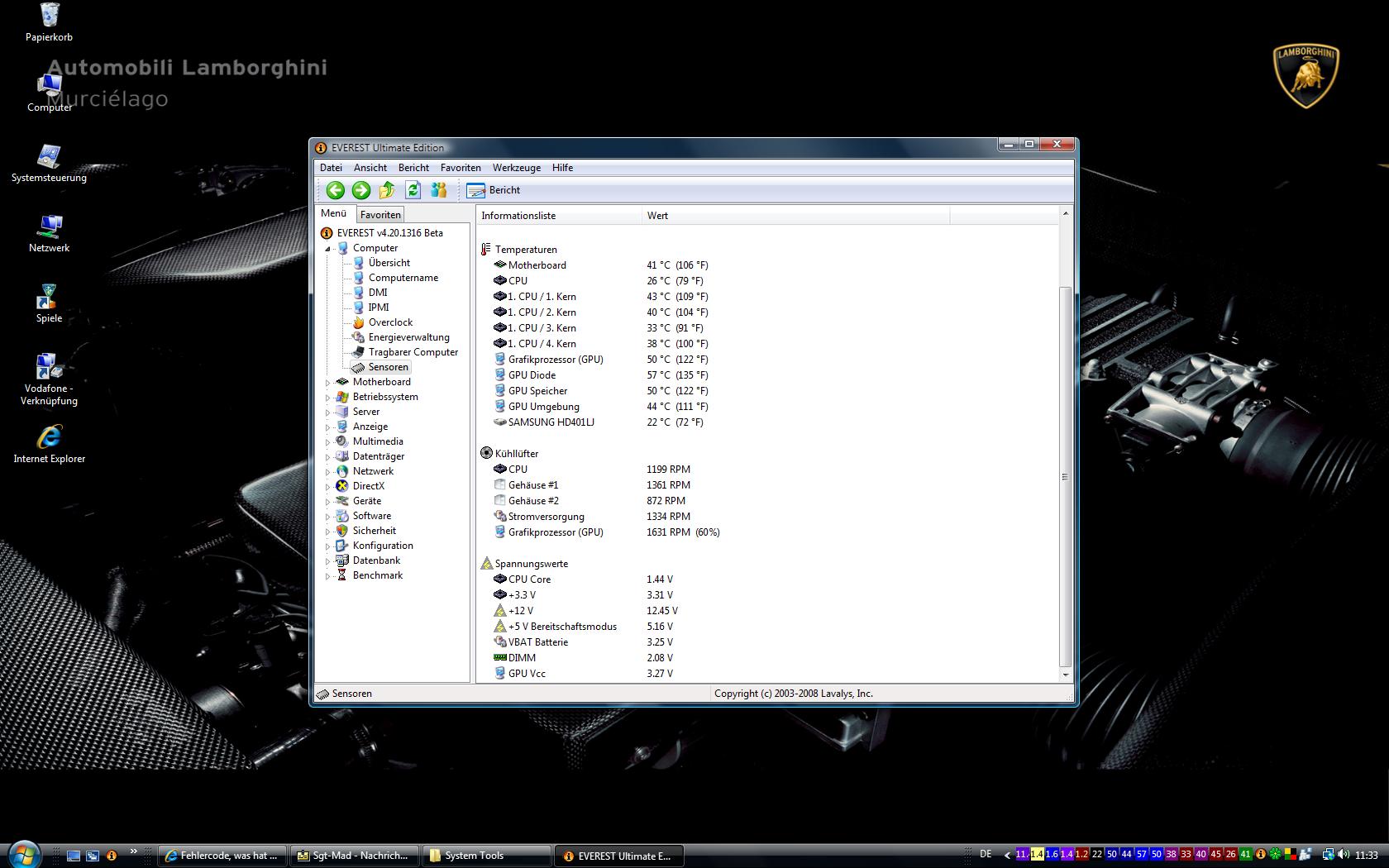Select Overclock flame item in tree

pos(390,322)
